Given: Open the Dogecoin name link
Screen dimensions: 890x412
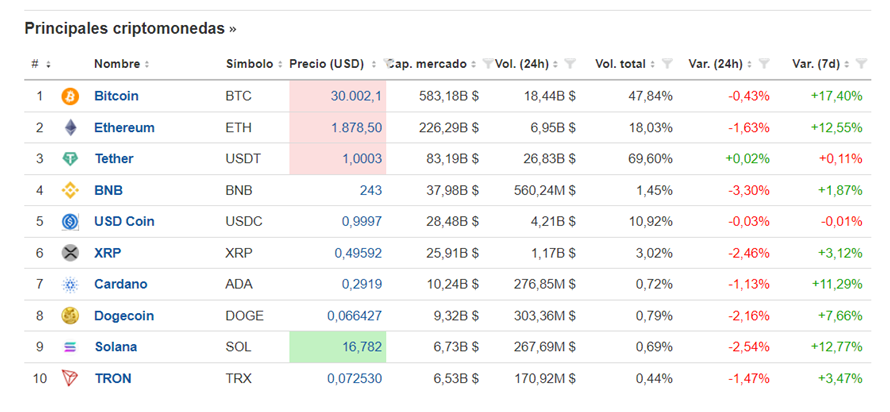Looking at the screenshot, I should (x=124, y=316).
